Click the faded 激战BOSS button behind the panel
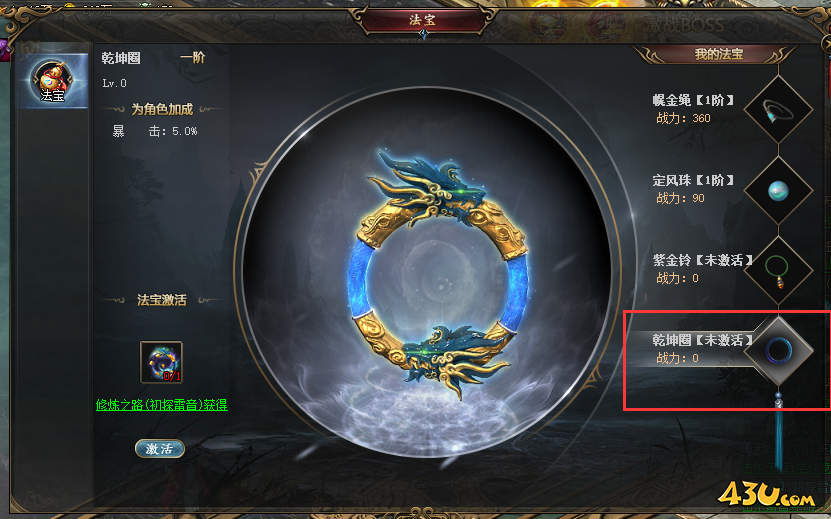831x519 pixels. [x=684, y=24]
